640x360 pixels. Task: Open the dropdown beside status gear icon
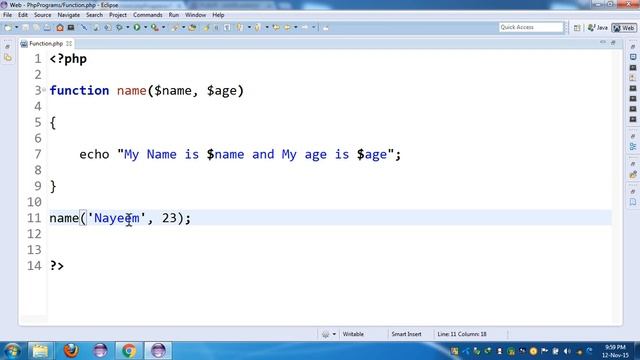[x=334, y=334]
